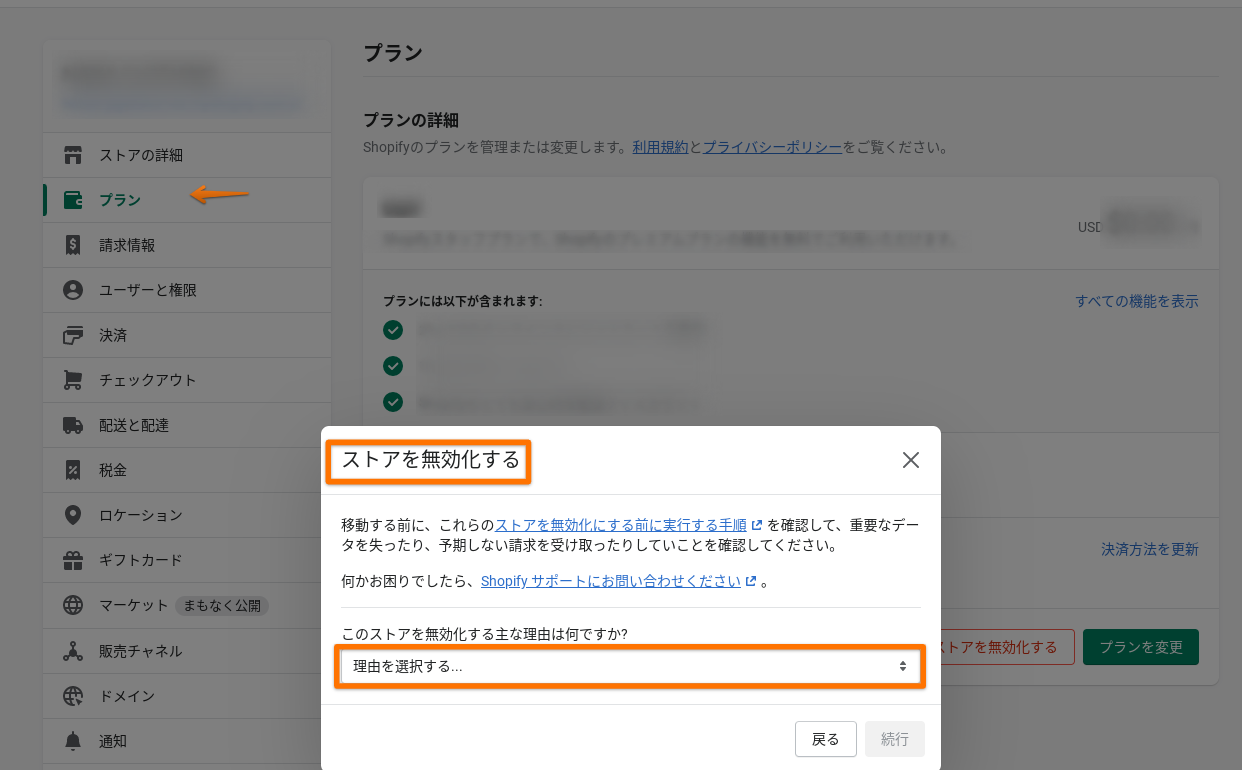Click the tax receipt icon beside 税金
Image resolution: width=1242 pixels, height=770 pixels.
click(72, 470)
